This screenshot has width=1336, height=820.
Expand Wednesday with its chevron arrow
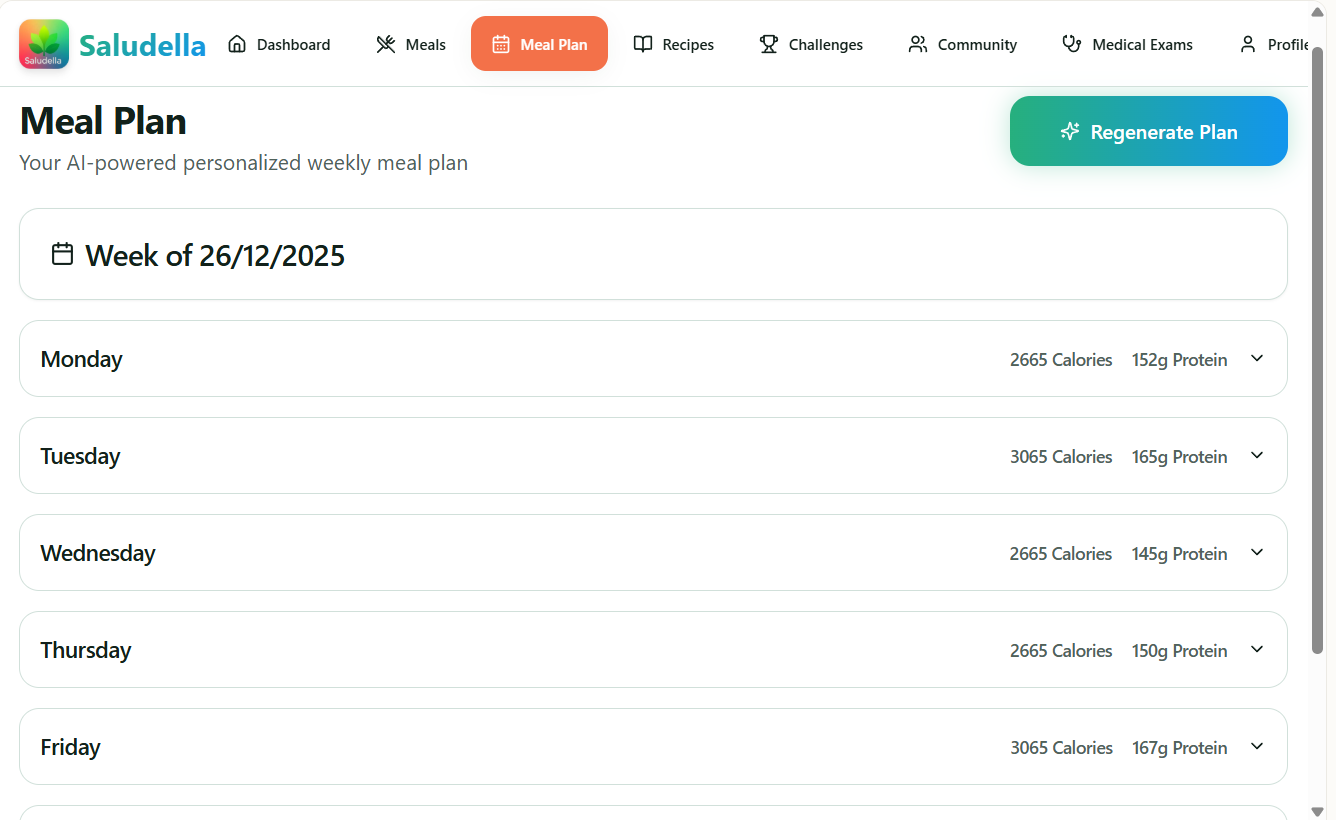pos(1257,552)
